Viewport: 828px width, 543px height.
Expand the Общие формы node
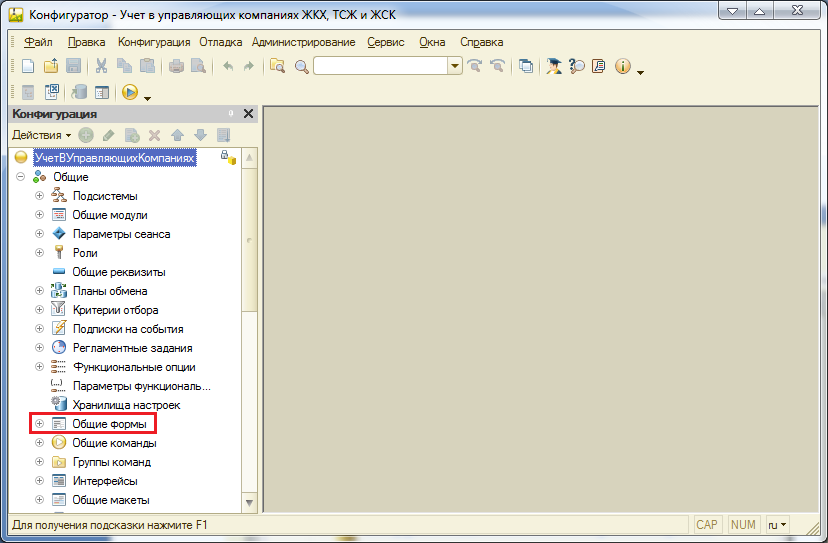coord(40,424)
